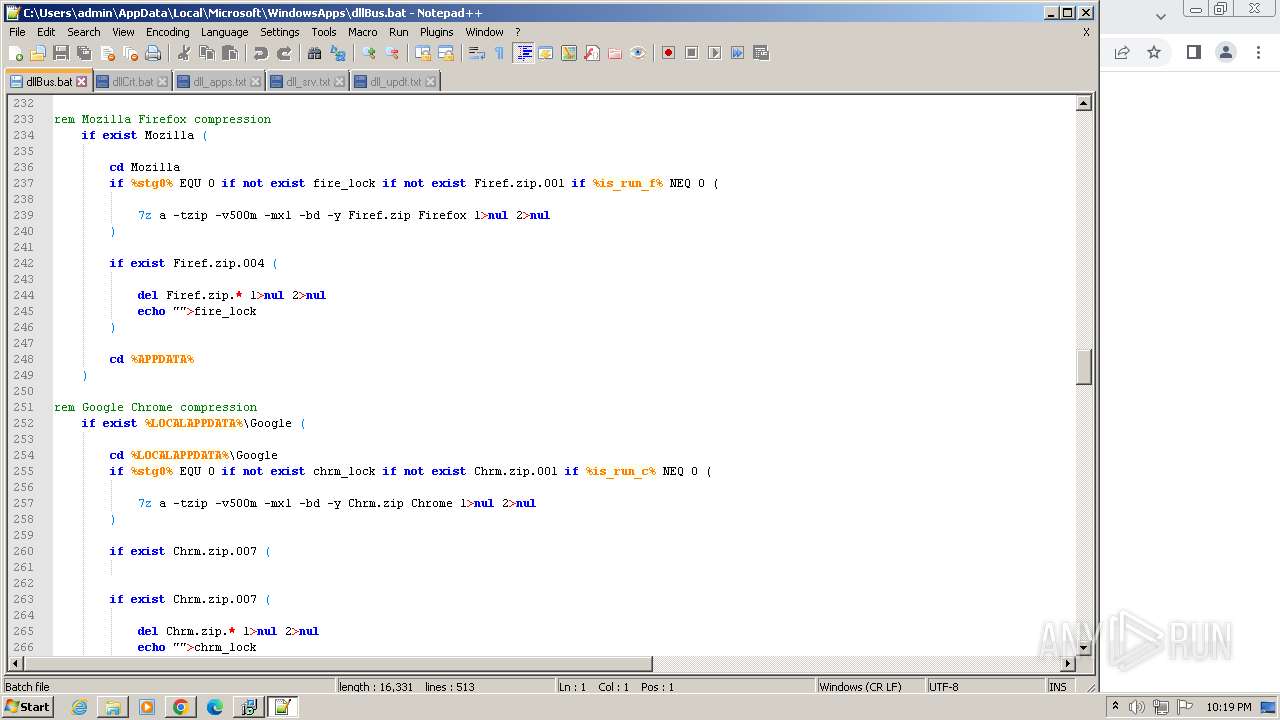Click the Close document toolbar icon
The height and width of the screenshot is (720, 1280).
pos(107,53)
